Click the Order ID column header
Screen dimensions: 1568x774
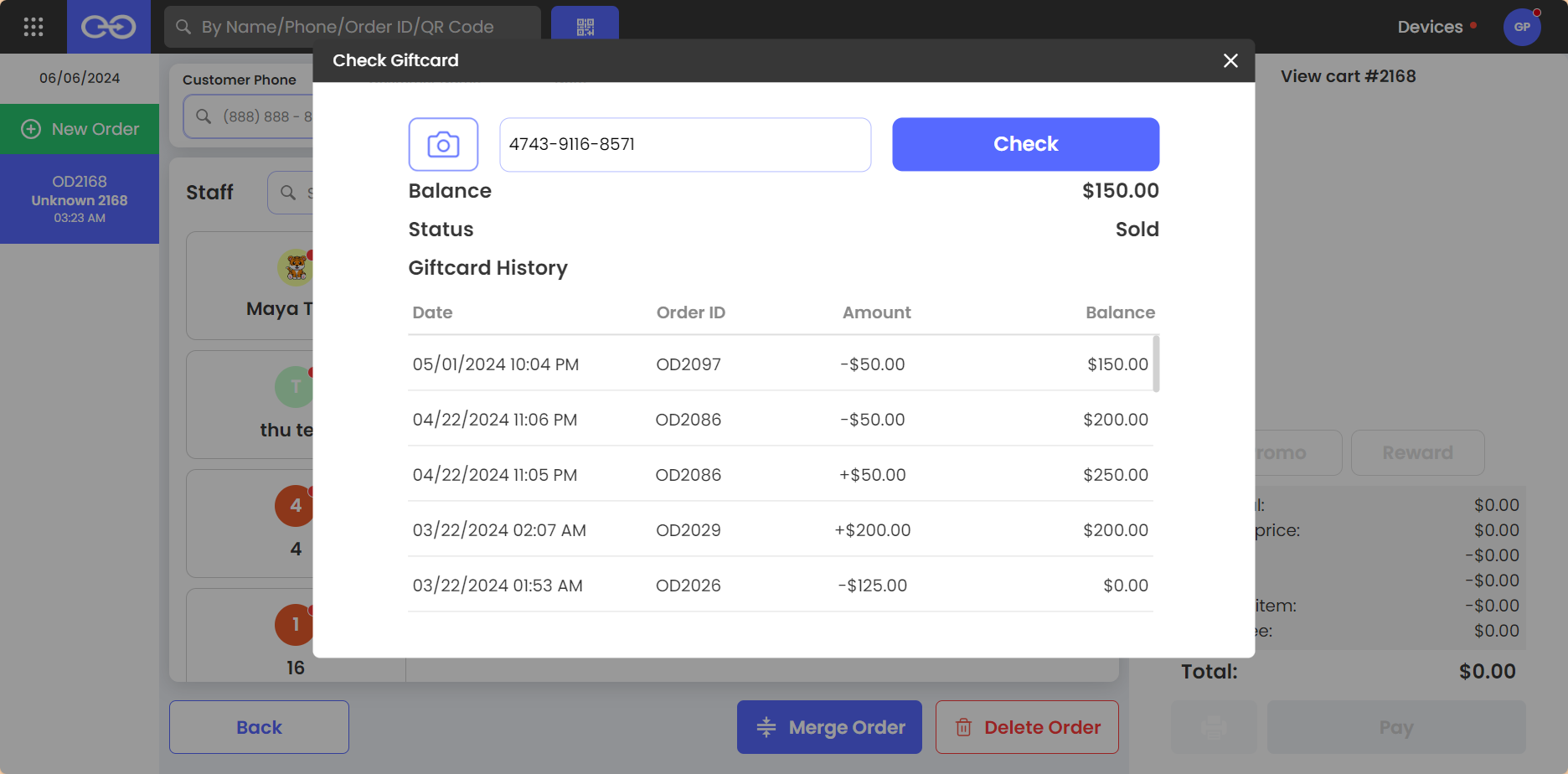click(691, 312)
